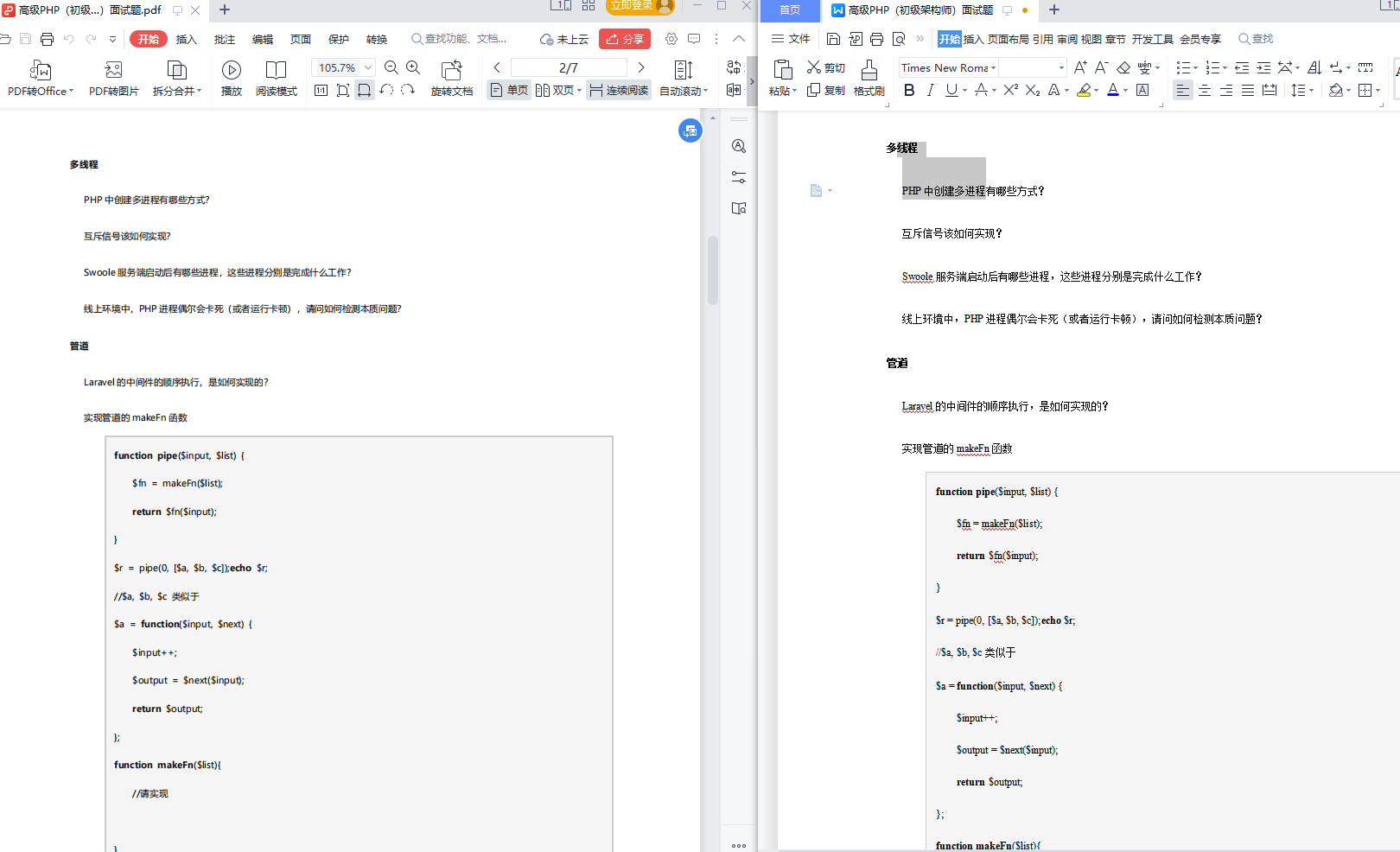
Task: Set PDF view to actual size 1:1
Action: pyautogui.click(x=321, y=90)
